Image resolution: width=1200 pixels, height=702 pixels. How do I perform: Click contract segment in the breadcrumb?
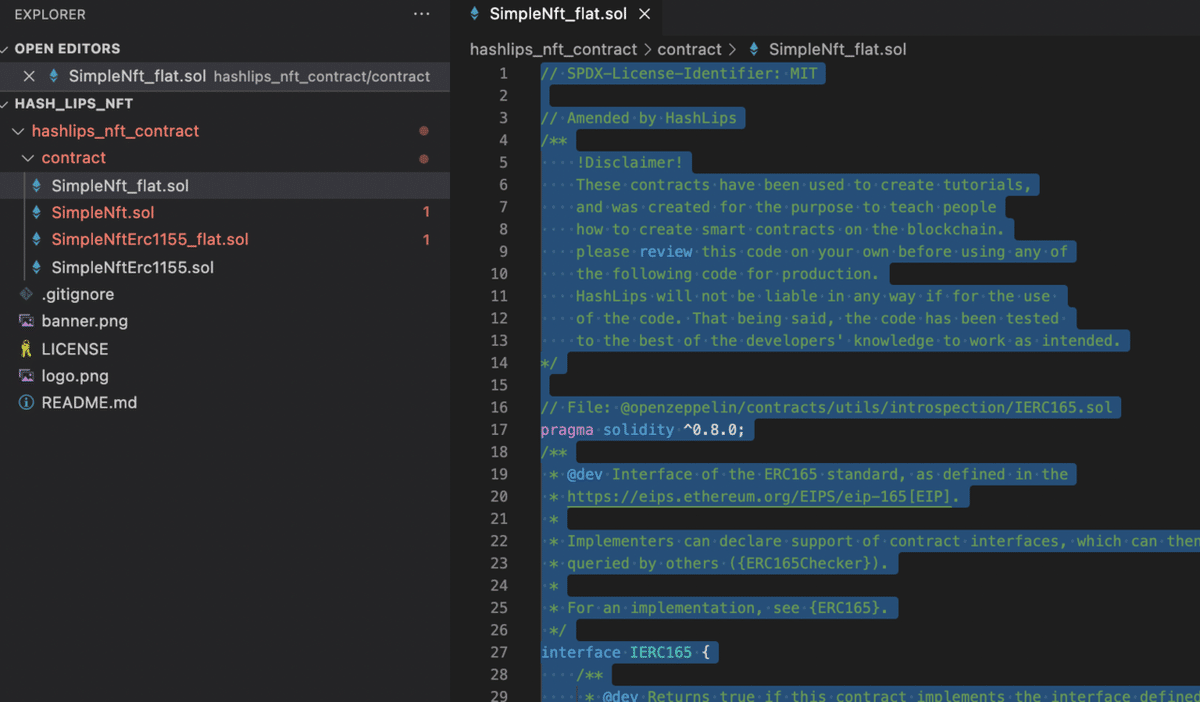point(689,49)
